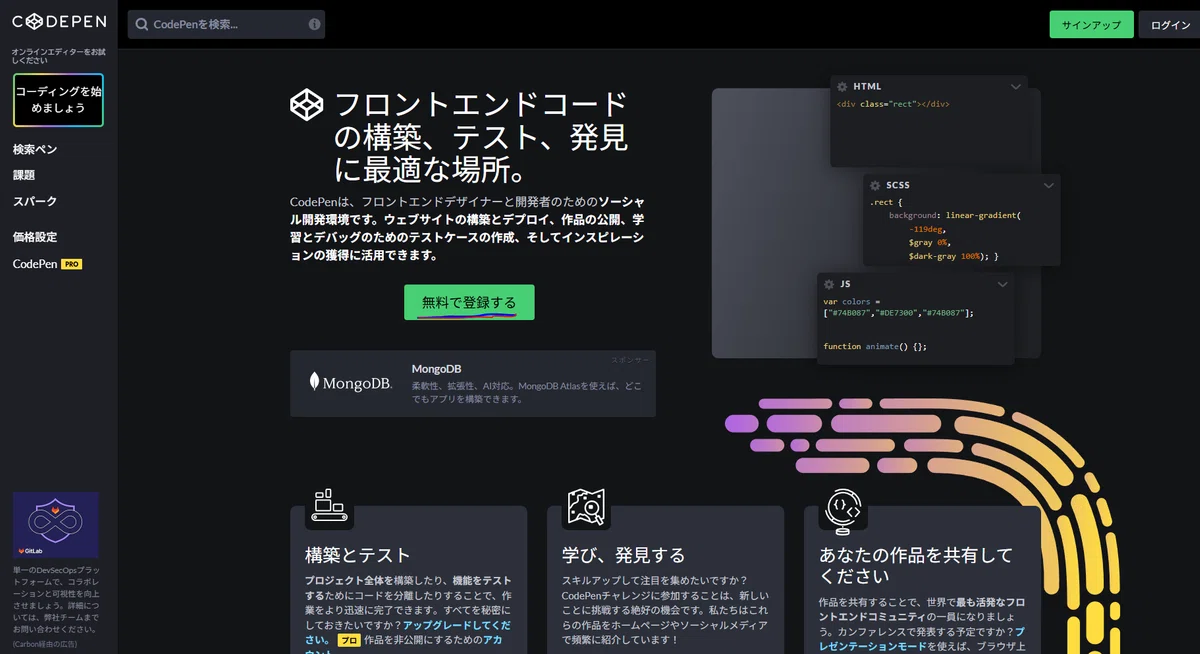The width and height of the screenshot is (1200, 654).
Task: Click the build and test conveyor icon
Action: (x=329, y=506)
